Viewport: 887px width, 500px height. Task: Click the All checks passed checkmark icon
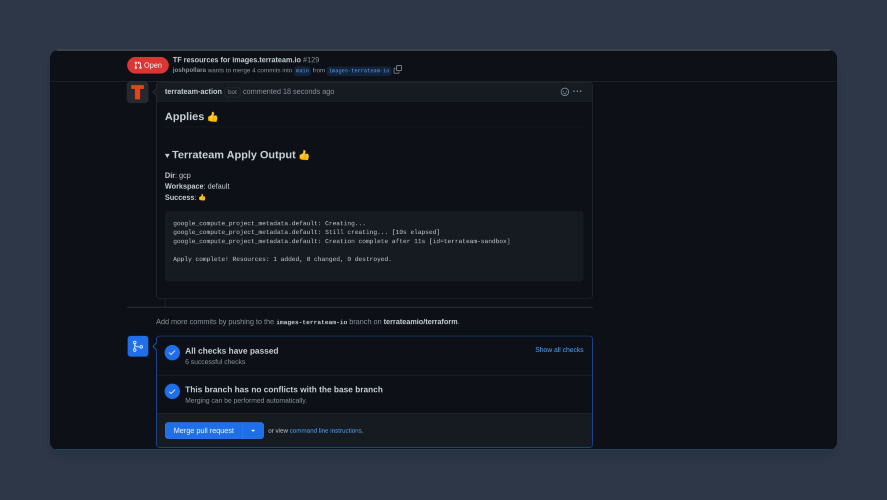pos(172,353)
